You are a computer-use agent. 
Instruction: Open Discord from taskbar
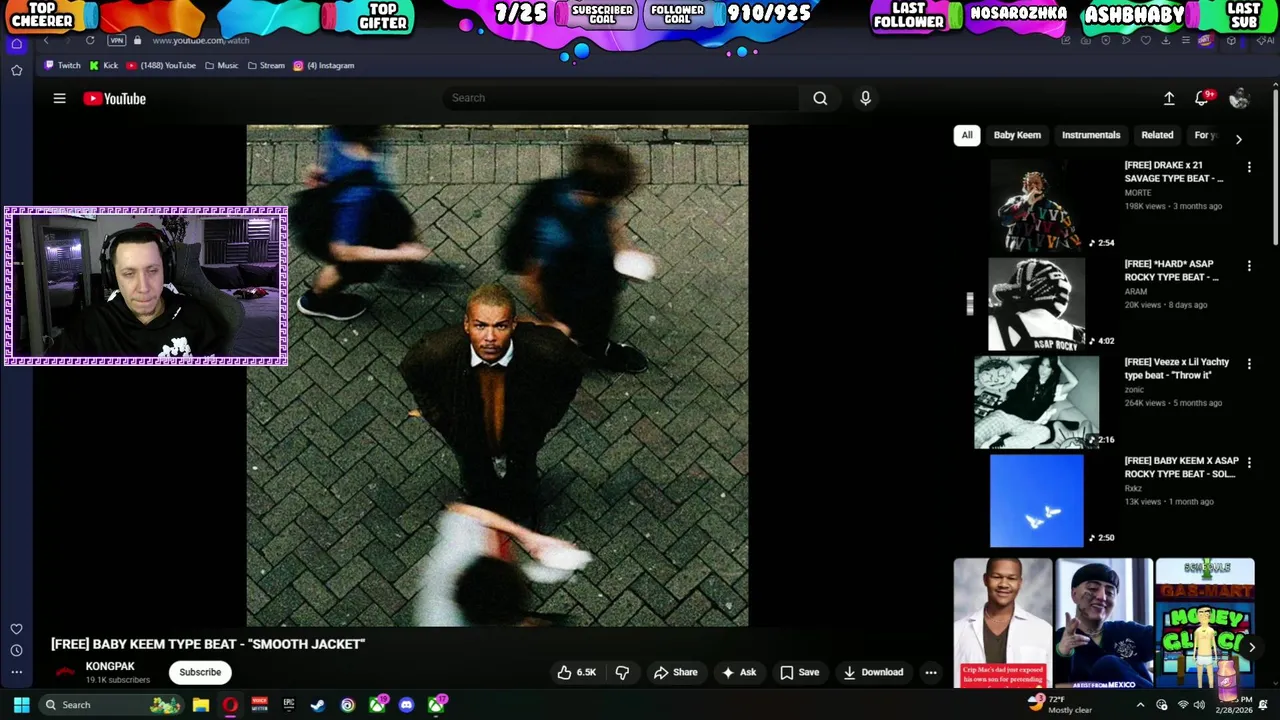coord(406,705)
